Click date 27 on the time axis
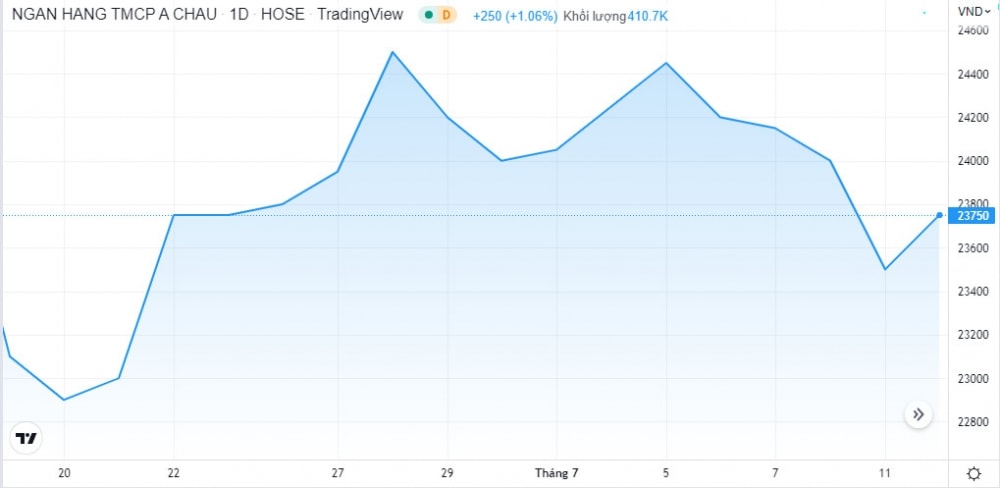Screen dimensions: 1000x488 (x=338, y=472)
